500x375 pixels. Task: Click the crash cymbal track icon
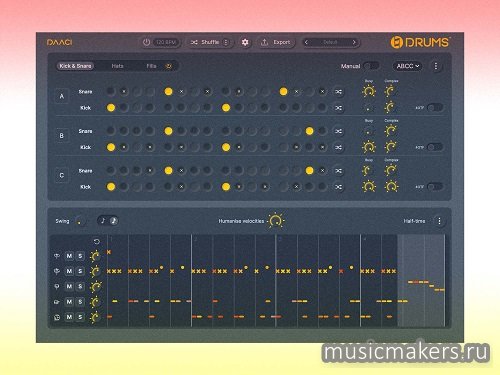[57, 256]
